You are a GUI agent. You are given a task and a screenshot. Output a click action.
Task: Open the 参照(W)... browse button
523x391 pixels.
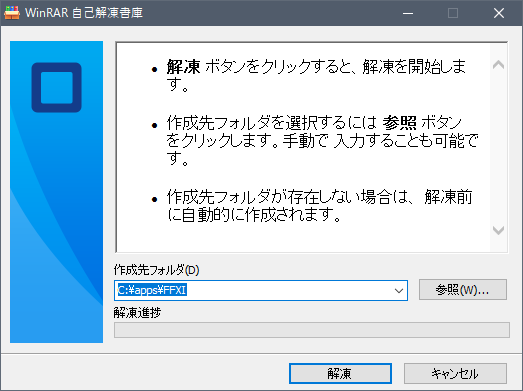point(463,290)
